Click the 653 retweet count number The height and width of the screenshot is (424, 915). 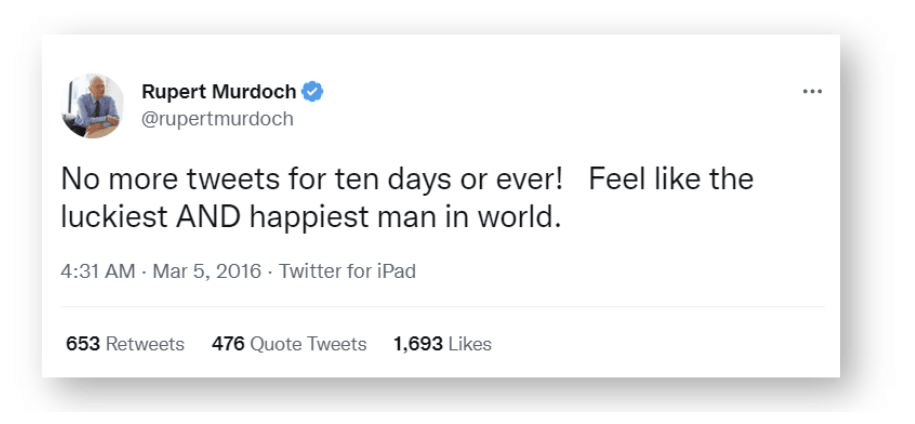83,344
